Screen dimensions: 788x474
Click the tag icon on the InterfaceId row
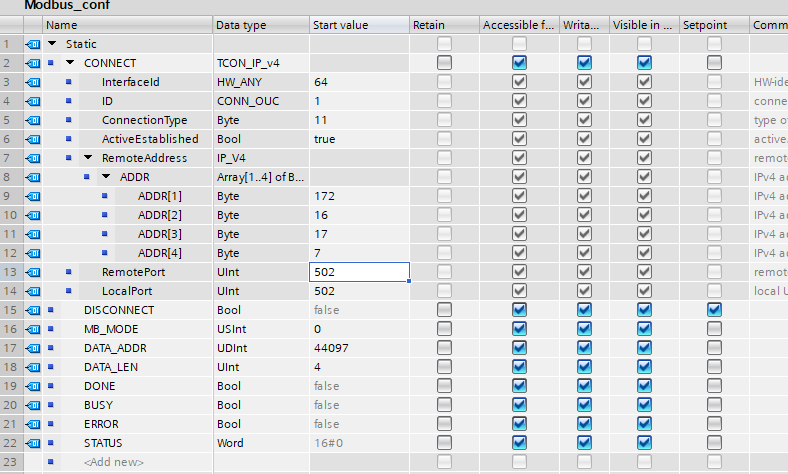coord(33,82)
